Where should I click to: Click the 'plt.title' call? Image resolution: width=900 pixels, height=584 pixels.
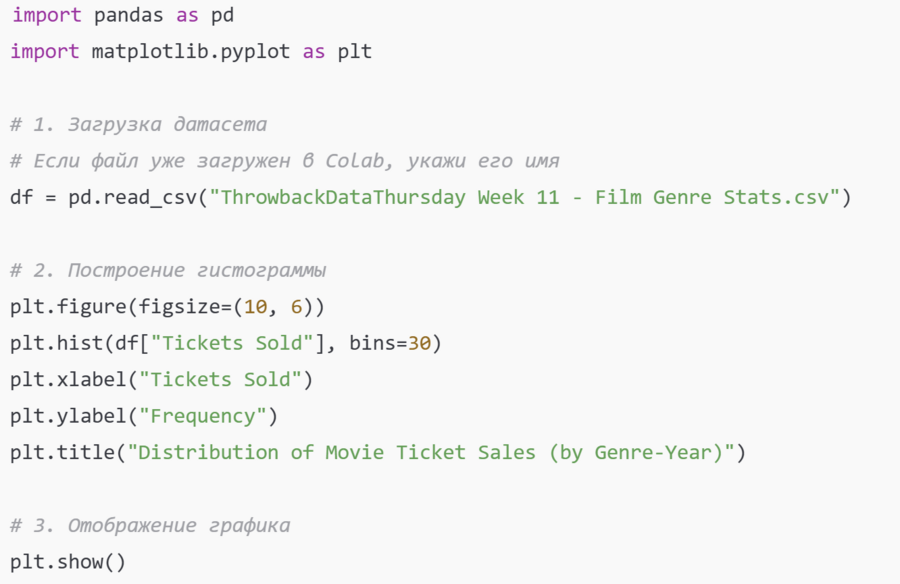point(62,452)
